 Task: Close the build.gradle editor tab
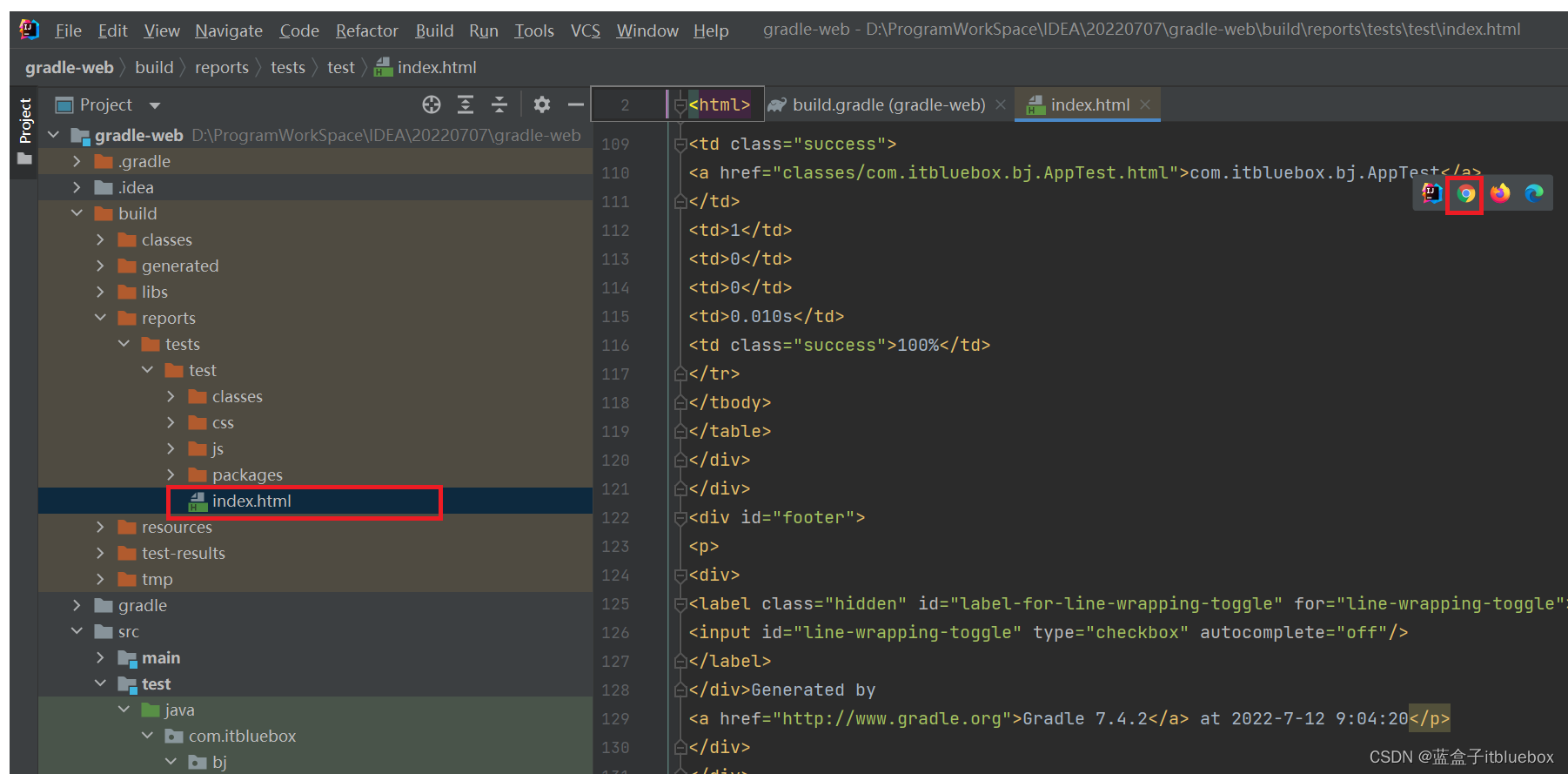point(1001,104)
